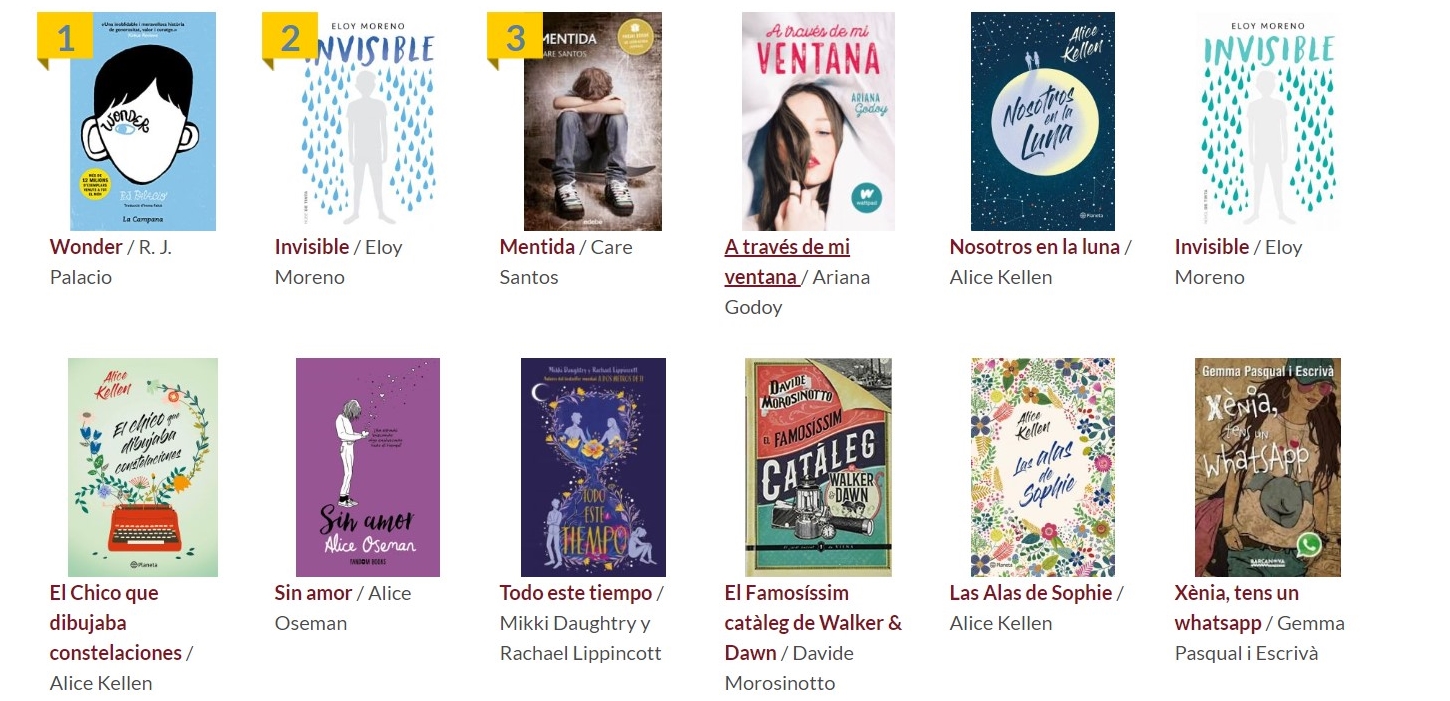Open El Famosíssim Catàleg cover thumbnail
Screen dimensions: 1450x701
pos(818,467)
